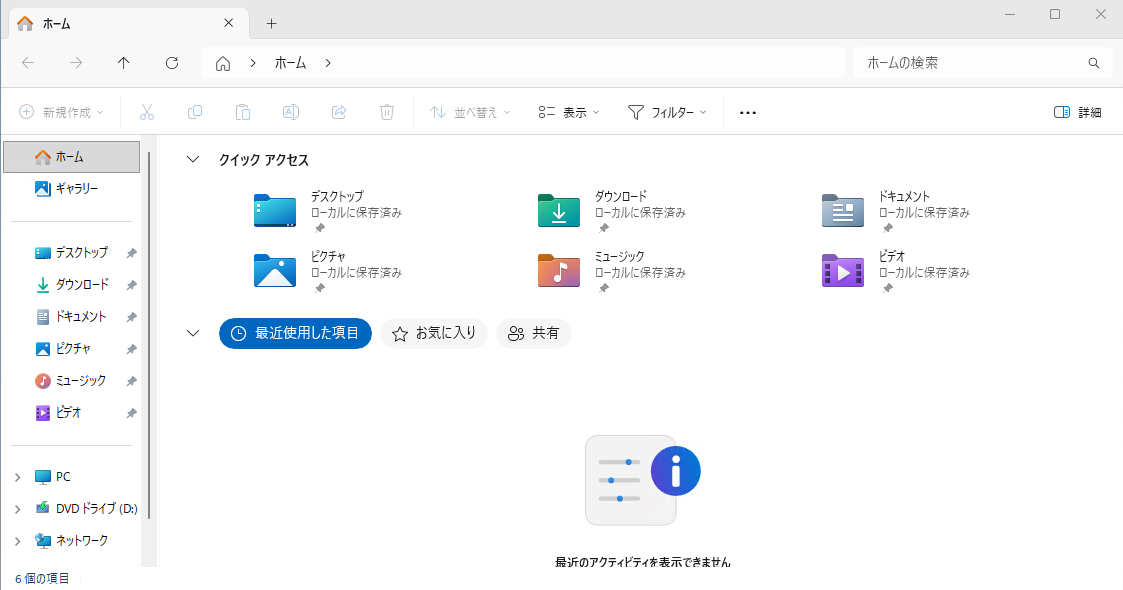Open the 並べ替え sort dropdown
The image size is (1123, 590).
click(470, 112)
